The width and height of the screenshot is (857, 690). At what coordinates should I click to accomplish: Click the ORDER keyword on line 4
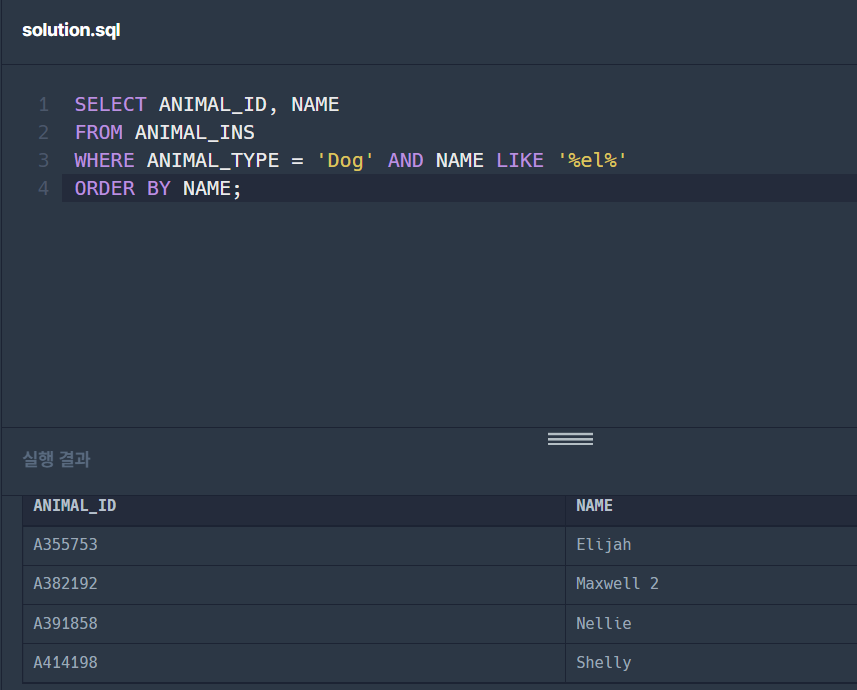tap(104, 188)
